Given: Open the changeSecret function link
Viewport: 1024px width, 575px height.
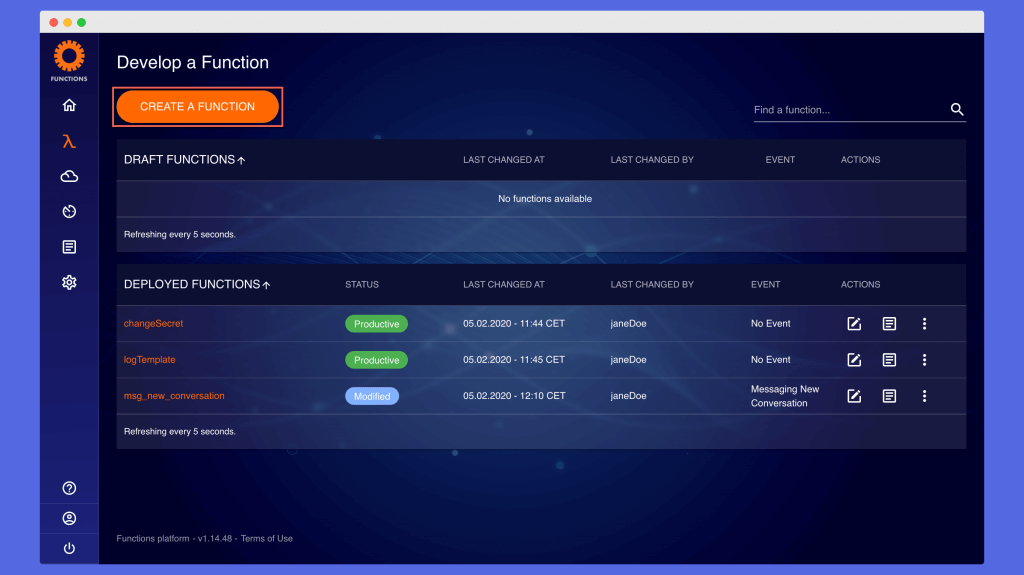Looking at the screenshot, I should [153, 323].
